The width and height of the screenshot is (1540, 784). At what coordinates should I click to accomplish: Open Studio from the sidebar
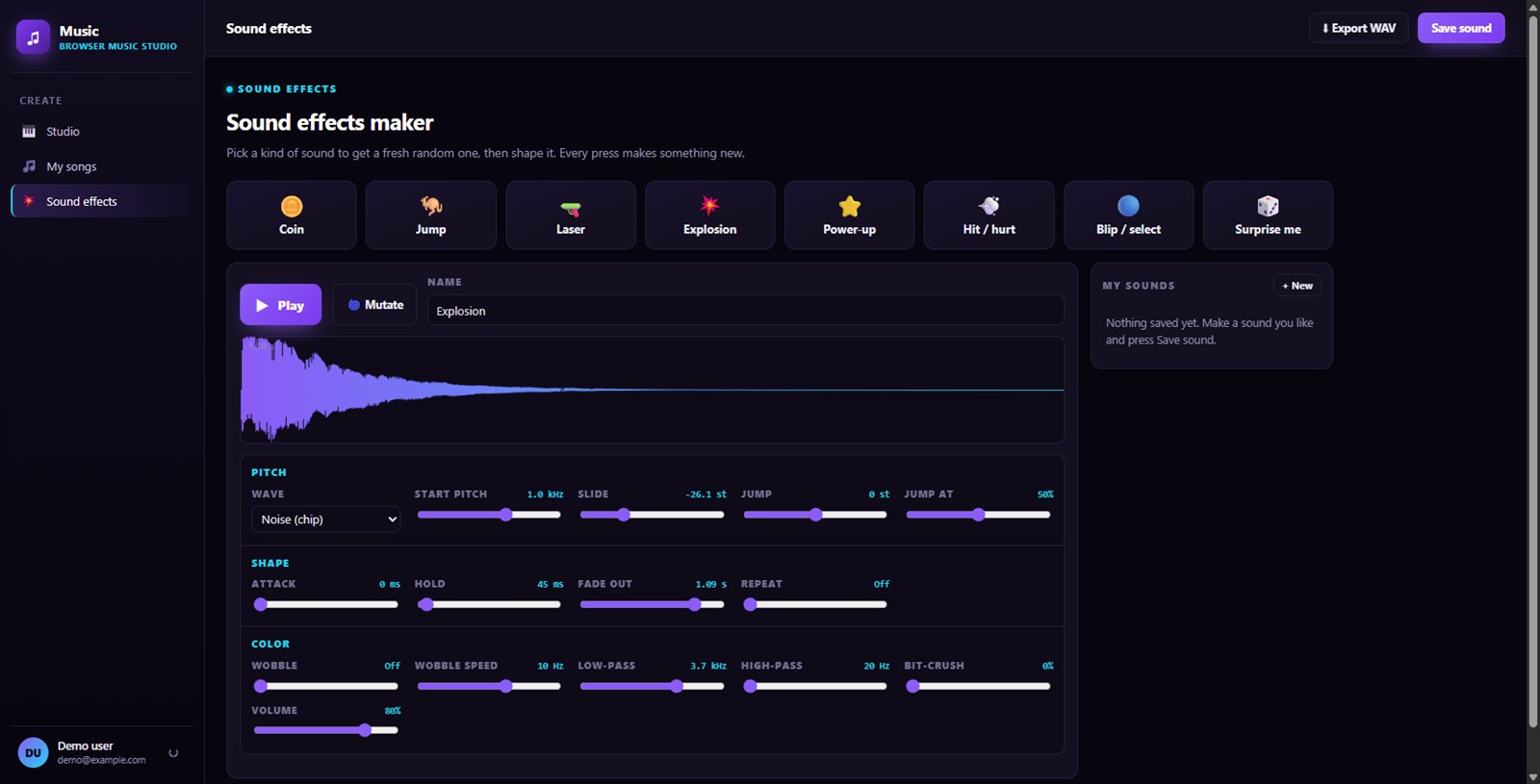click(101, 132)
